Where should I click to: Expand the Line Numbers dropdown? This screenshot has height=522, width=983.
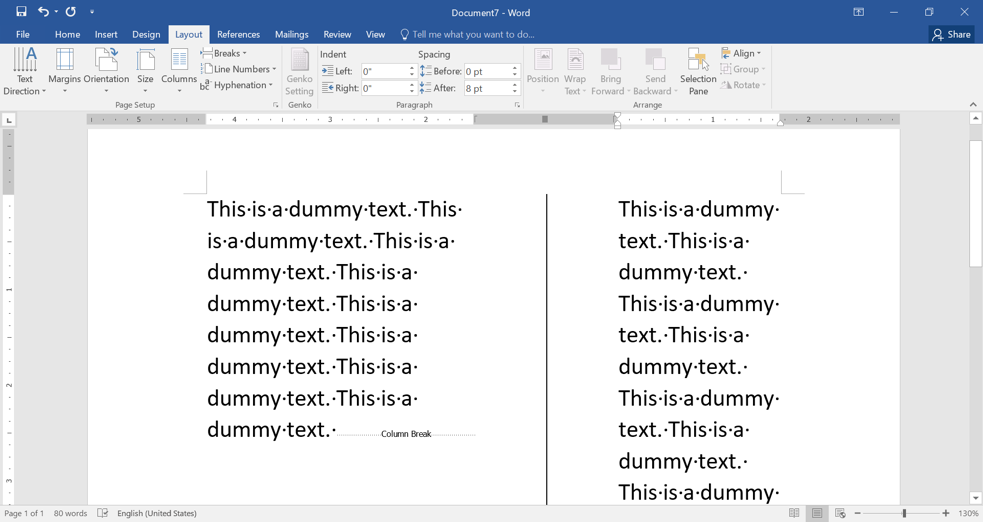click(240, 69)
